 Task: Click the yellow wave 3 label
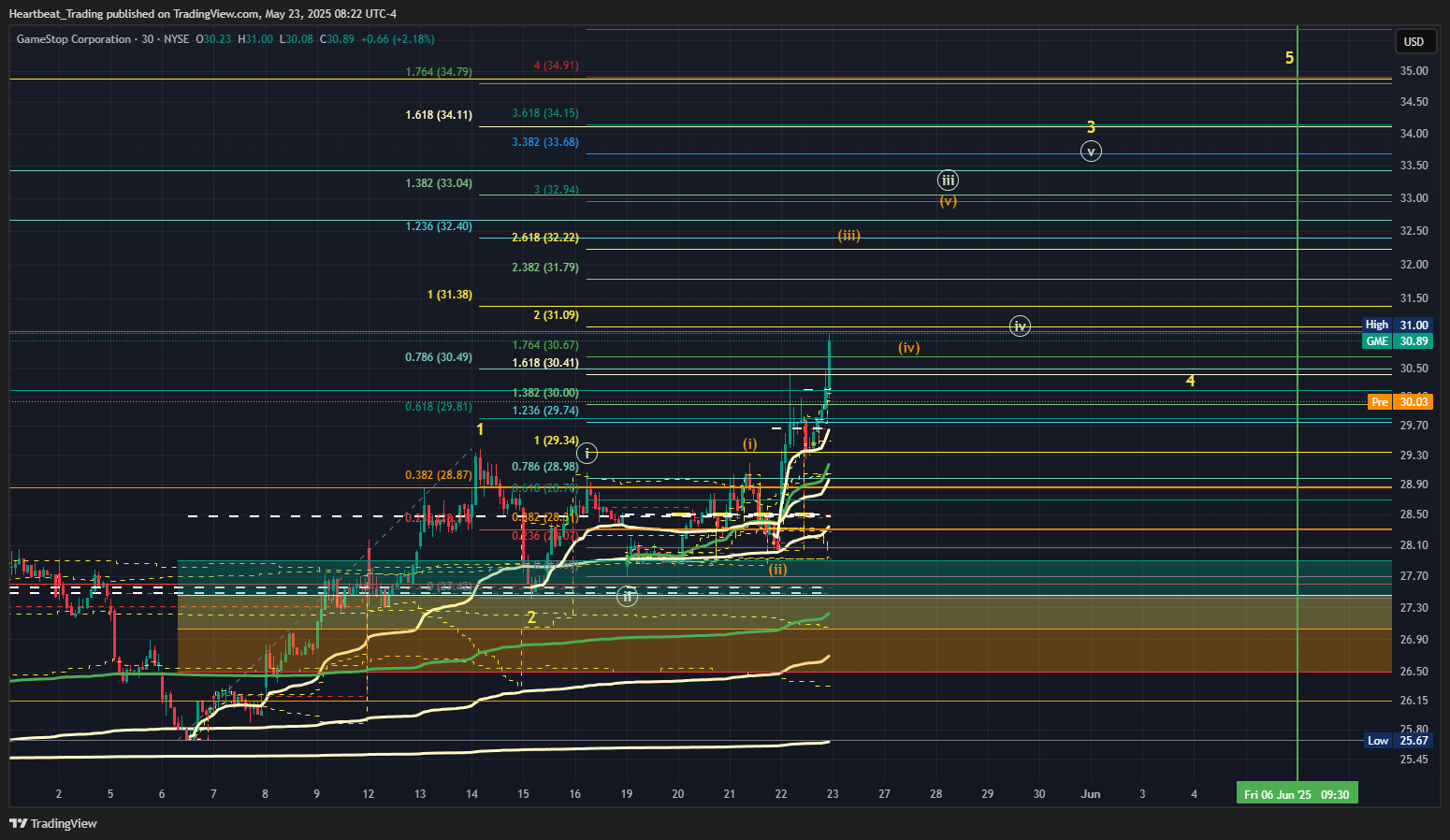point(1091,126)
